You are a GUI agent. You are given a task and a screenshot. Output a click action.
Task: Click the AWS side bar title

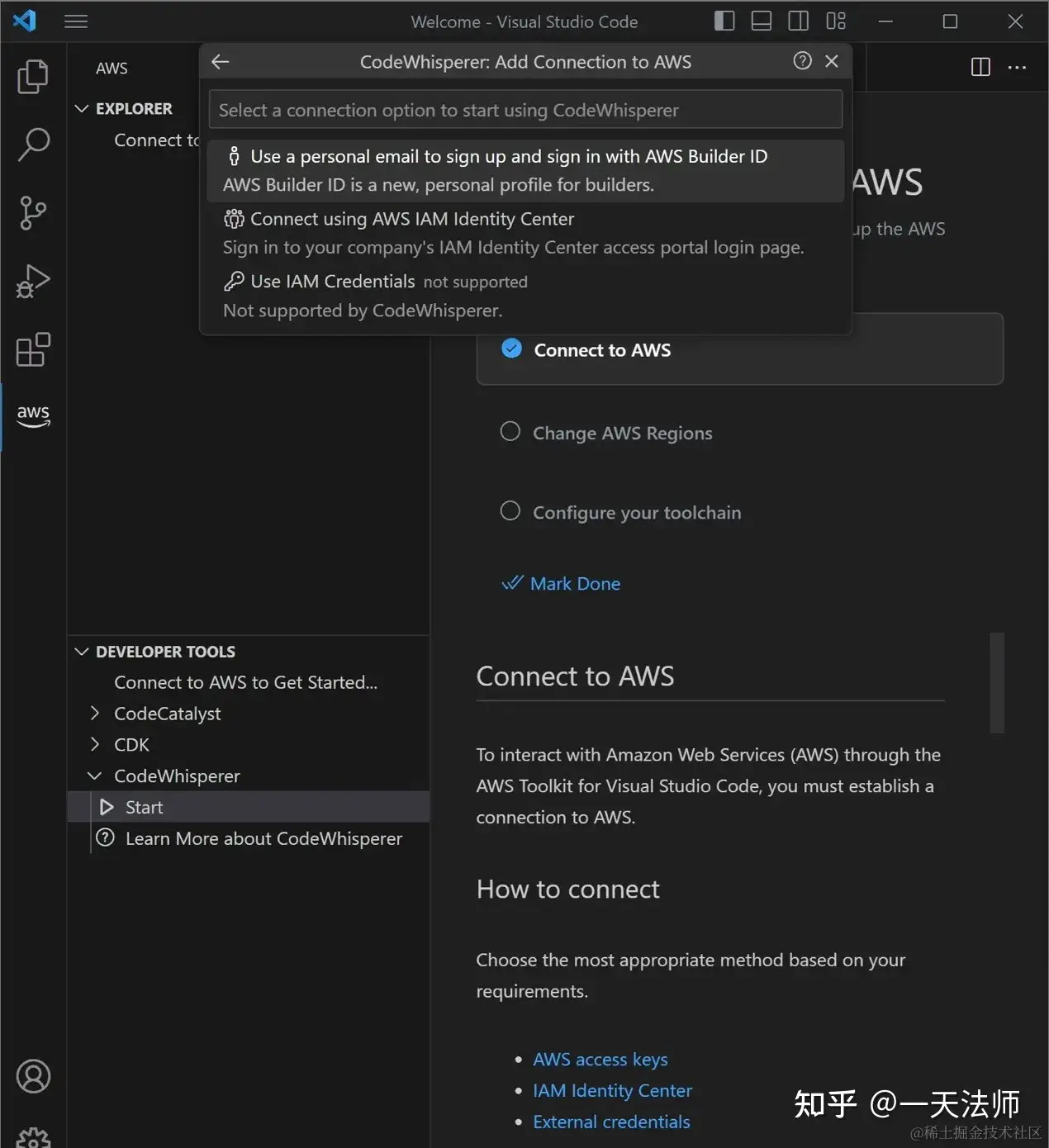pos(112,69)
